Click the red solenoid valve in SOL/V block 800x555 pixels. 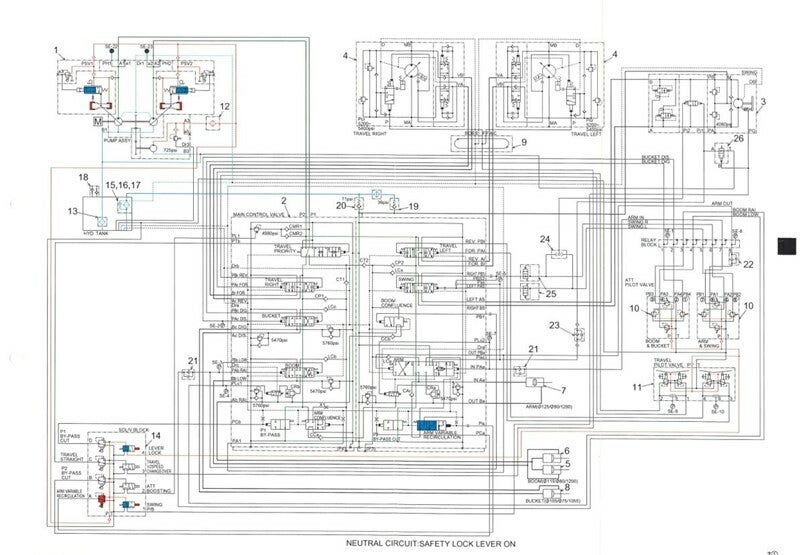101,501
